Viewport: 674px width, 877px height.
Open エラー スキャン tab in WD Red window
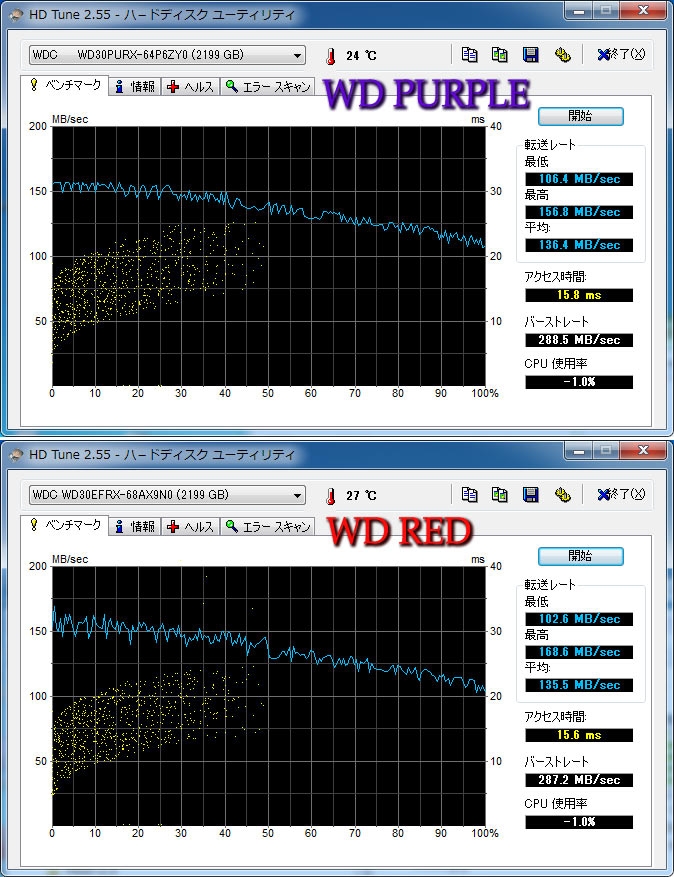pyautogui.click(x=268, y=527)
